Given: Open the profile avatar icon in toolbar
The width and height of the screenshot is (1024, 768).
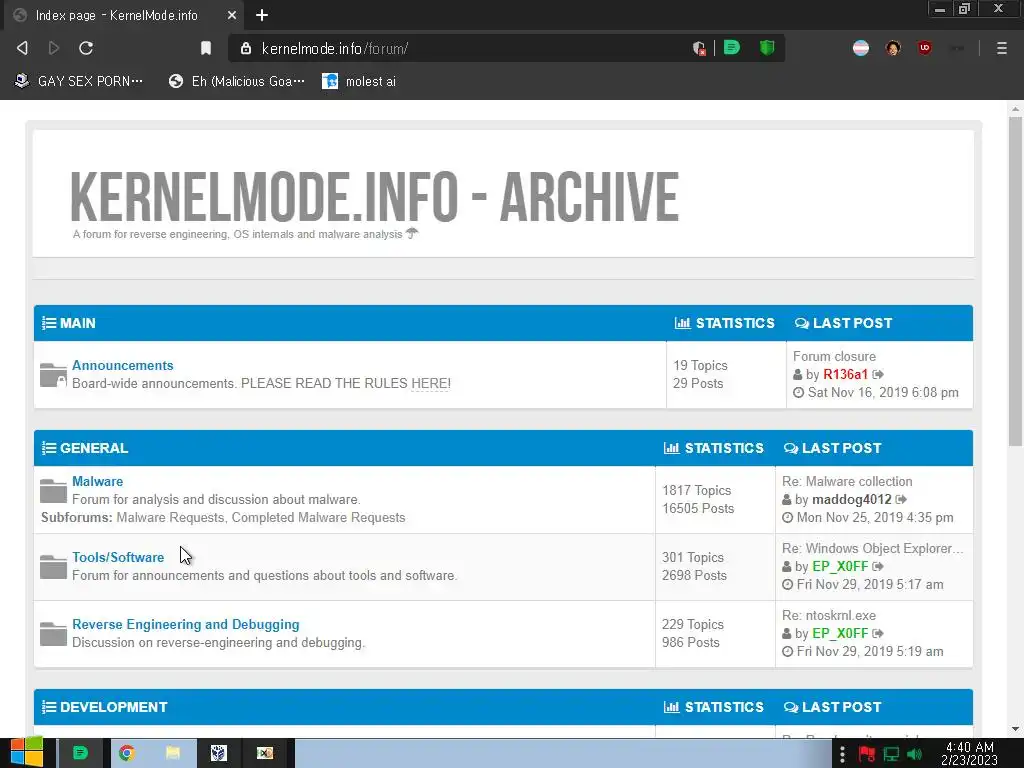Looking at the screenshot, I should pyautogui.click(x=893, y=48).
